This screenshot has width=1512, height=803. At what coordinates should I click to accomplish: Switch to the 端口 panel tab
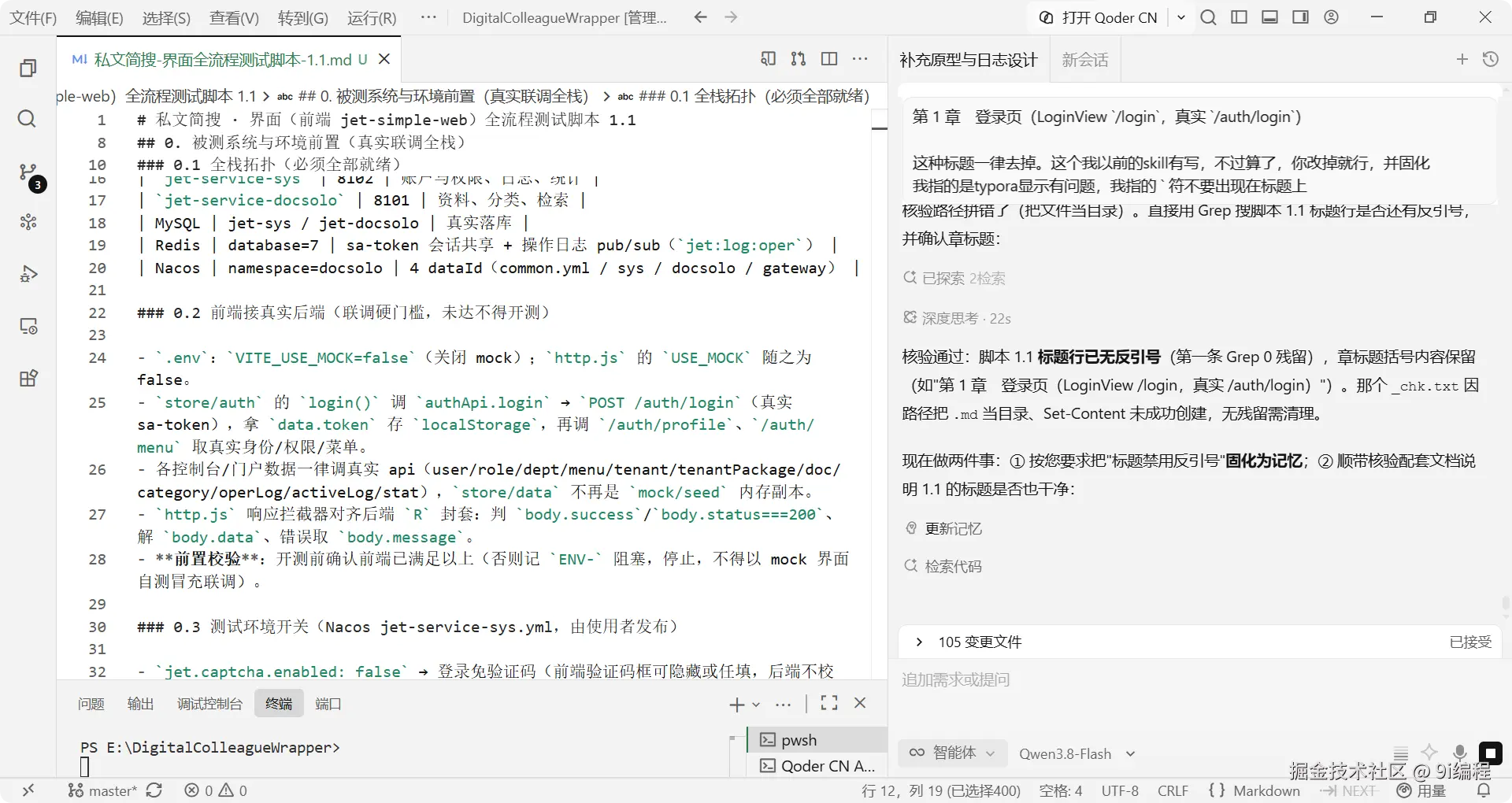point(328,703)
